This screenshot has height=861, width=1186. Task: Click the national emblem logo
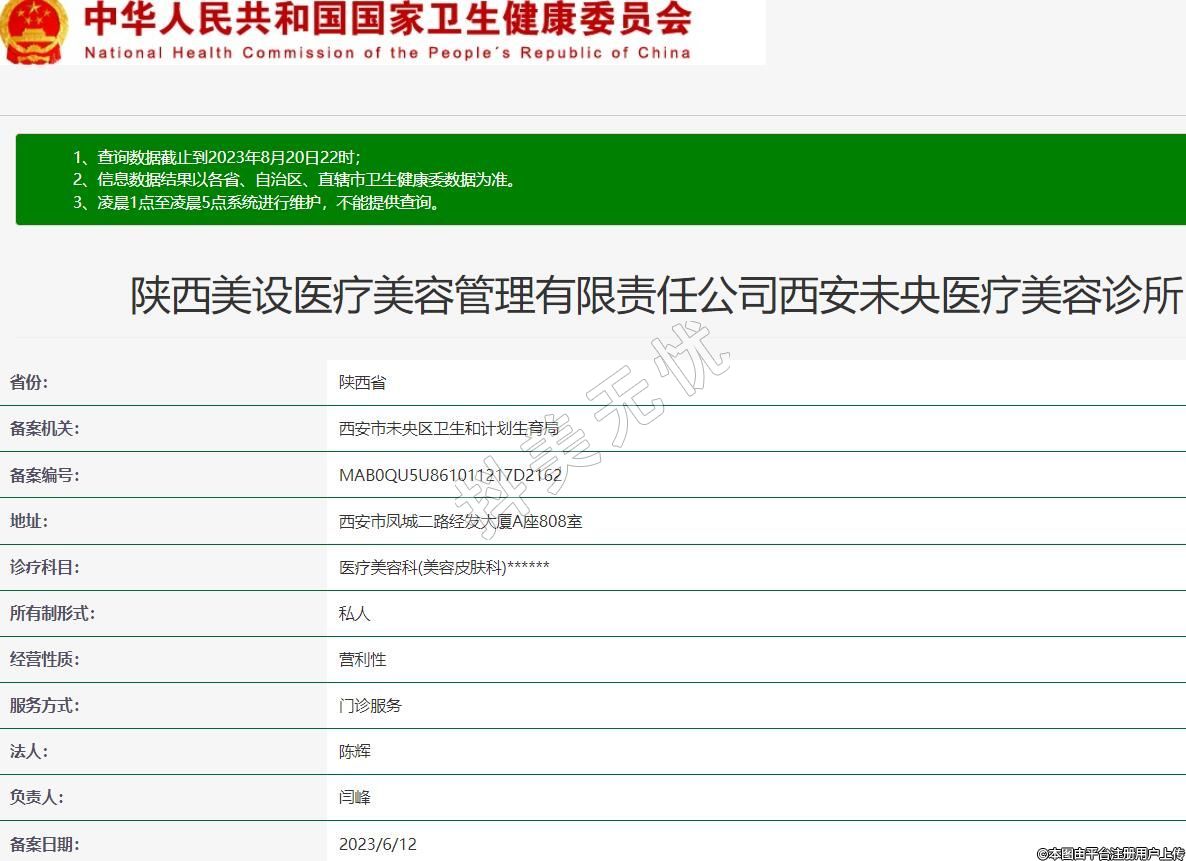33,30
